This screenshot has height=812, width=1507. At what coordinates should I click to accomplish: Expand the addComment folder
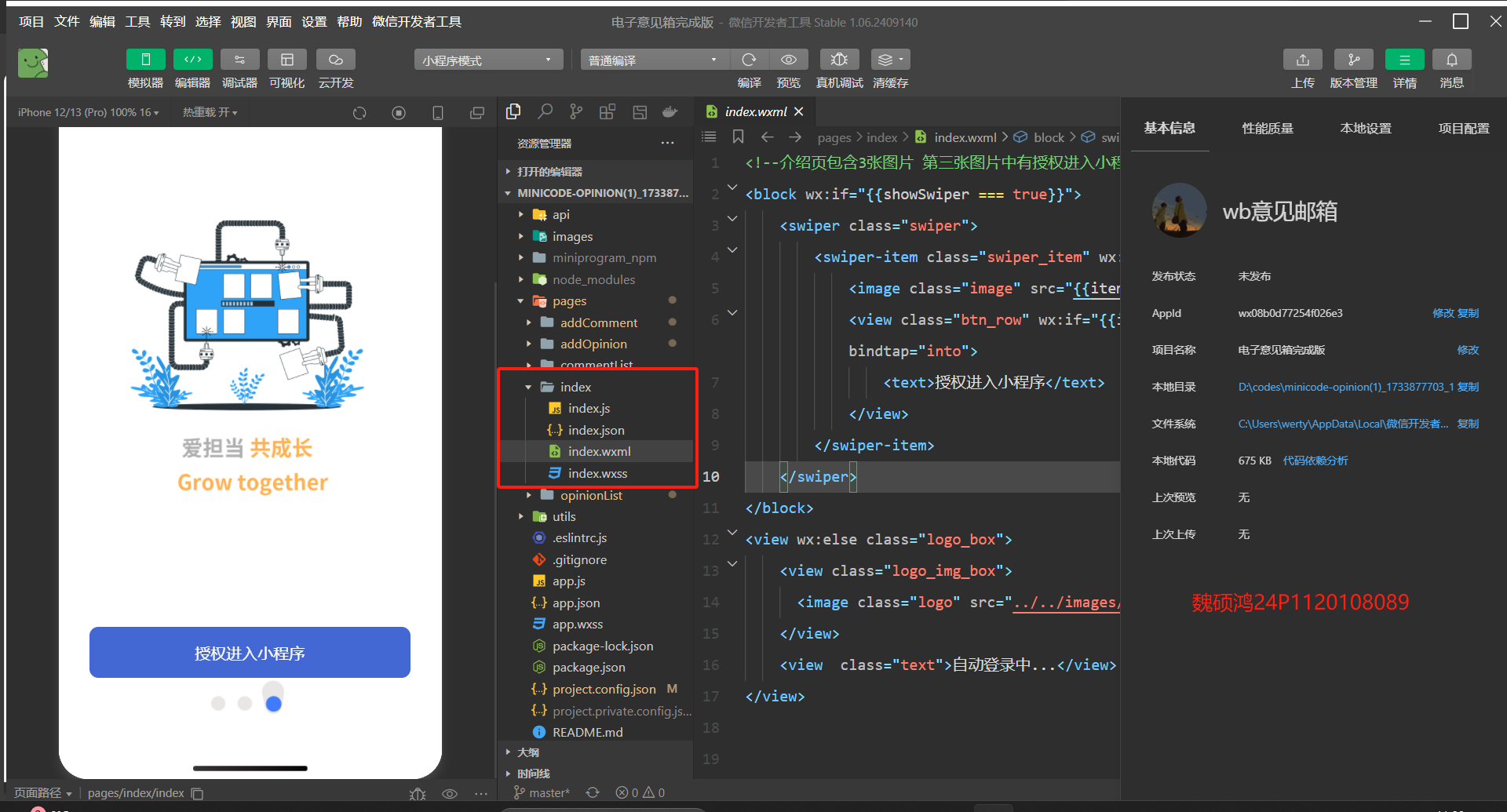click(x=596, y=322)
